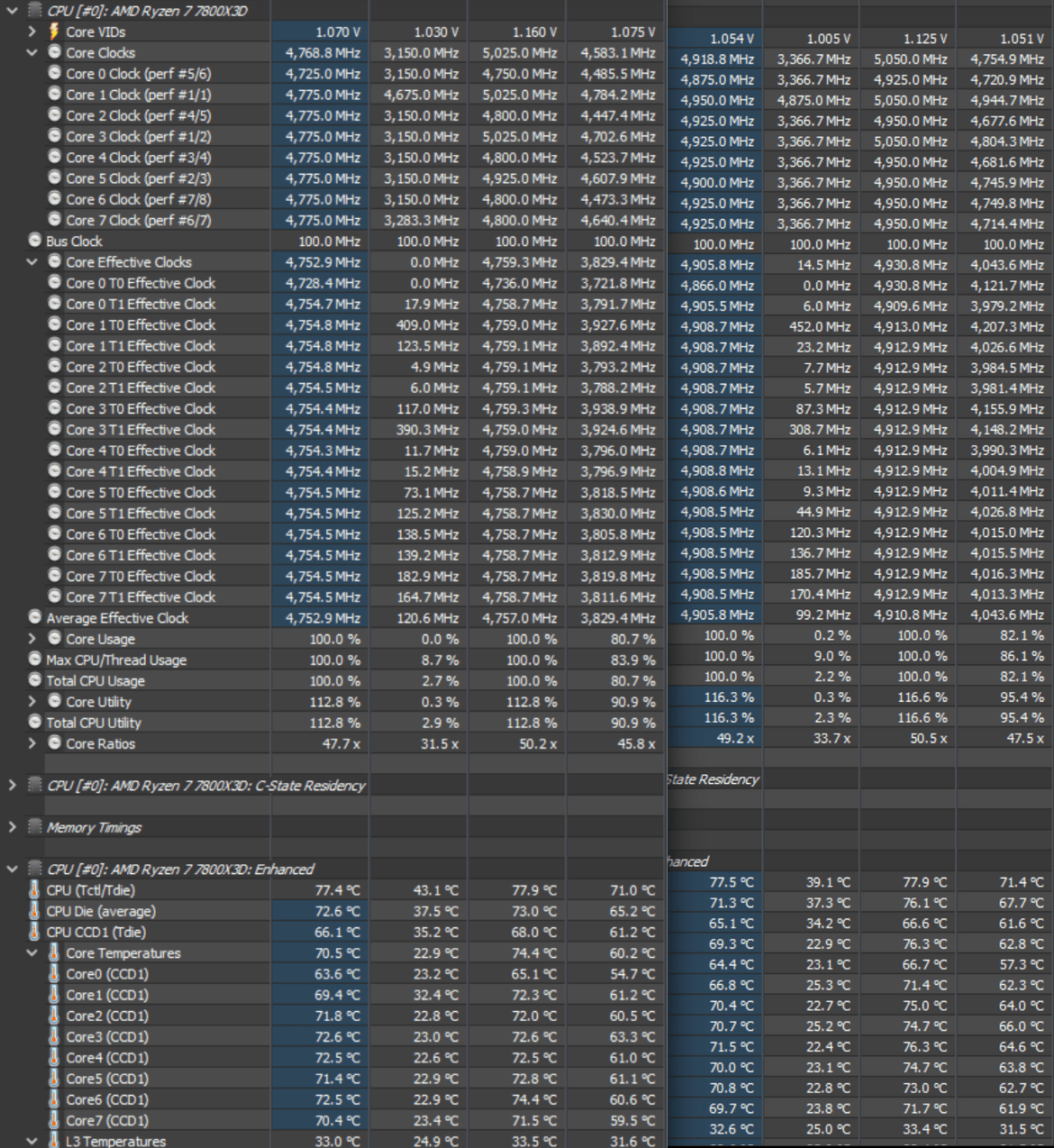Click the lightning bolt icon beside Core VIDs
The height and width of the screenshot is (1148, 1054).
coord(54,32)
